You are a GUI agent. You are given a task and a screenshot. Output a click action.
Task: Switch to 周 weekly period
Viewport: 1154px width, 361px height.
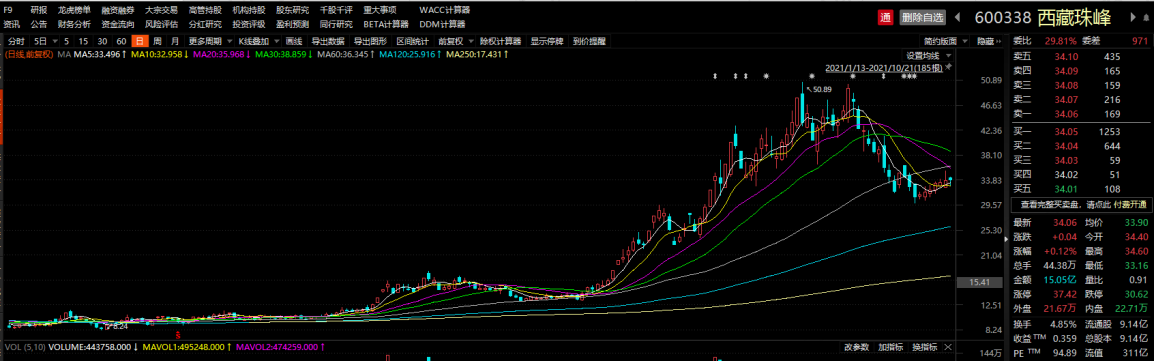[x=157, y=41]
